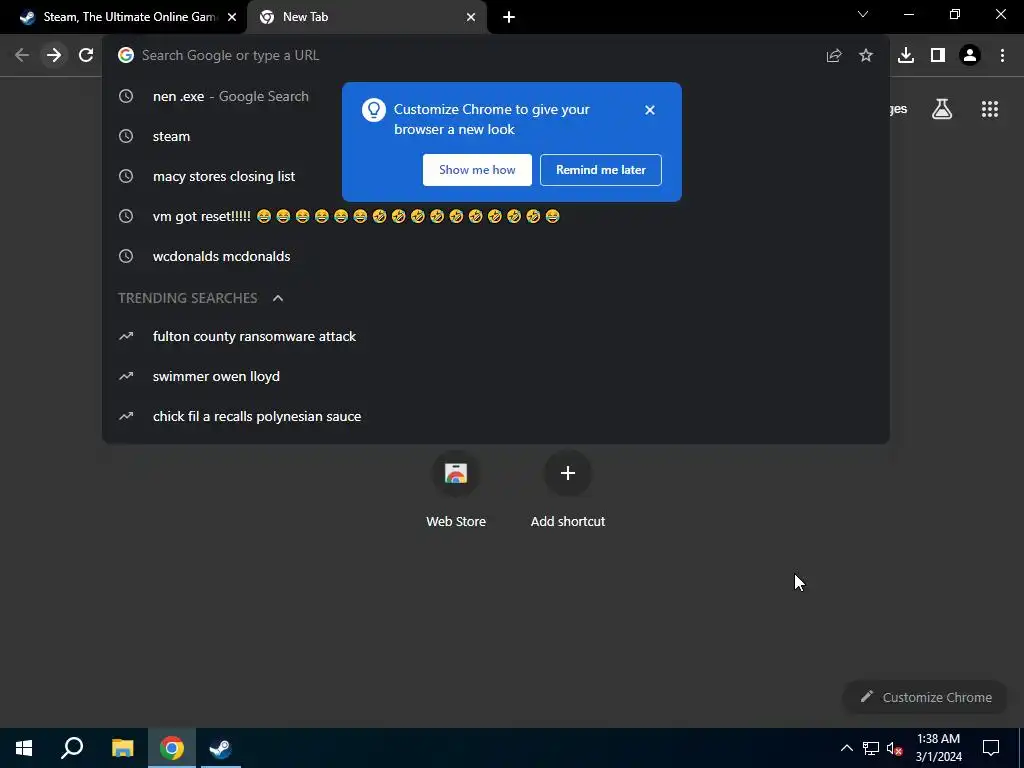The image size is (1024, 768).
Task: Open Windows taskbar search
Action: tap(72, 748)
